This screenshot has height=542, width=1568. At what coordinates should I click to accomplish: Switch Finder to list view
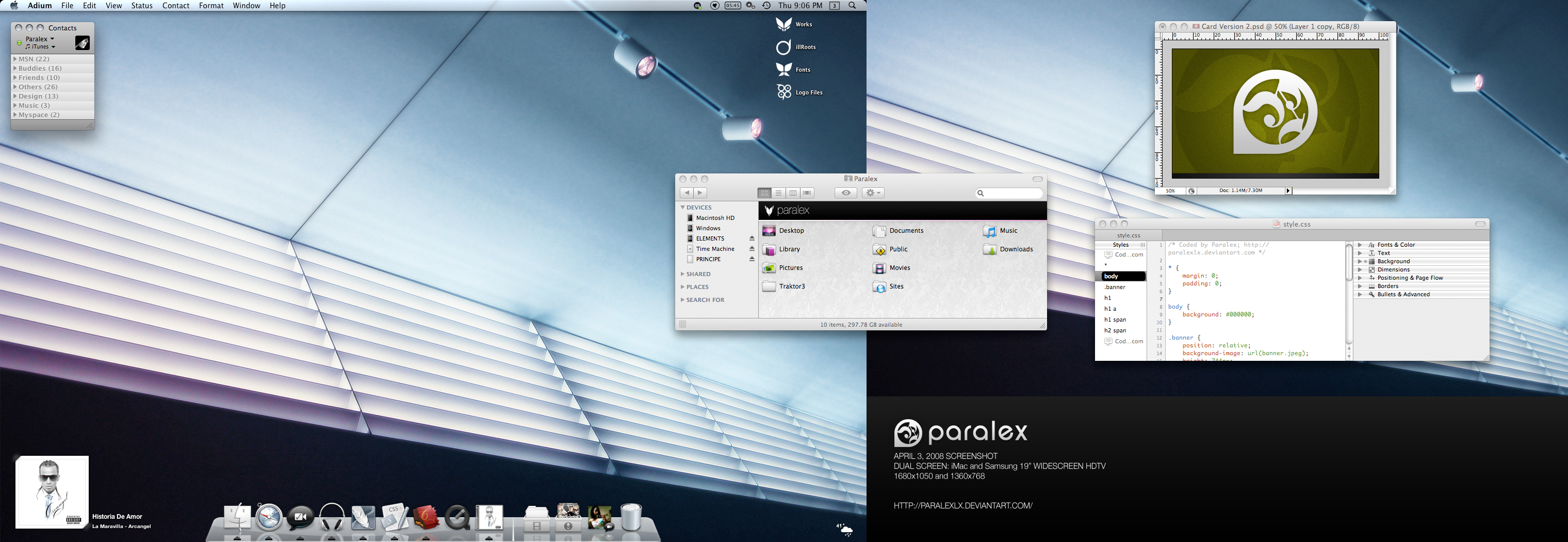(778, 193)
